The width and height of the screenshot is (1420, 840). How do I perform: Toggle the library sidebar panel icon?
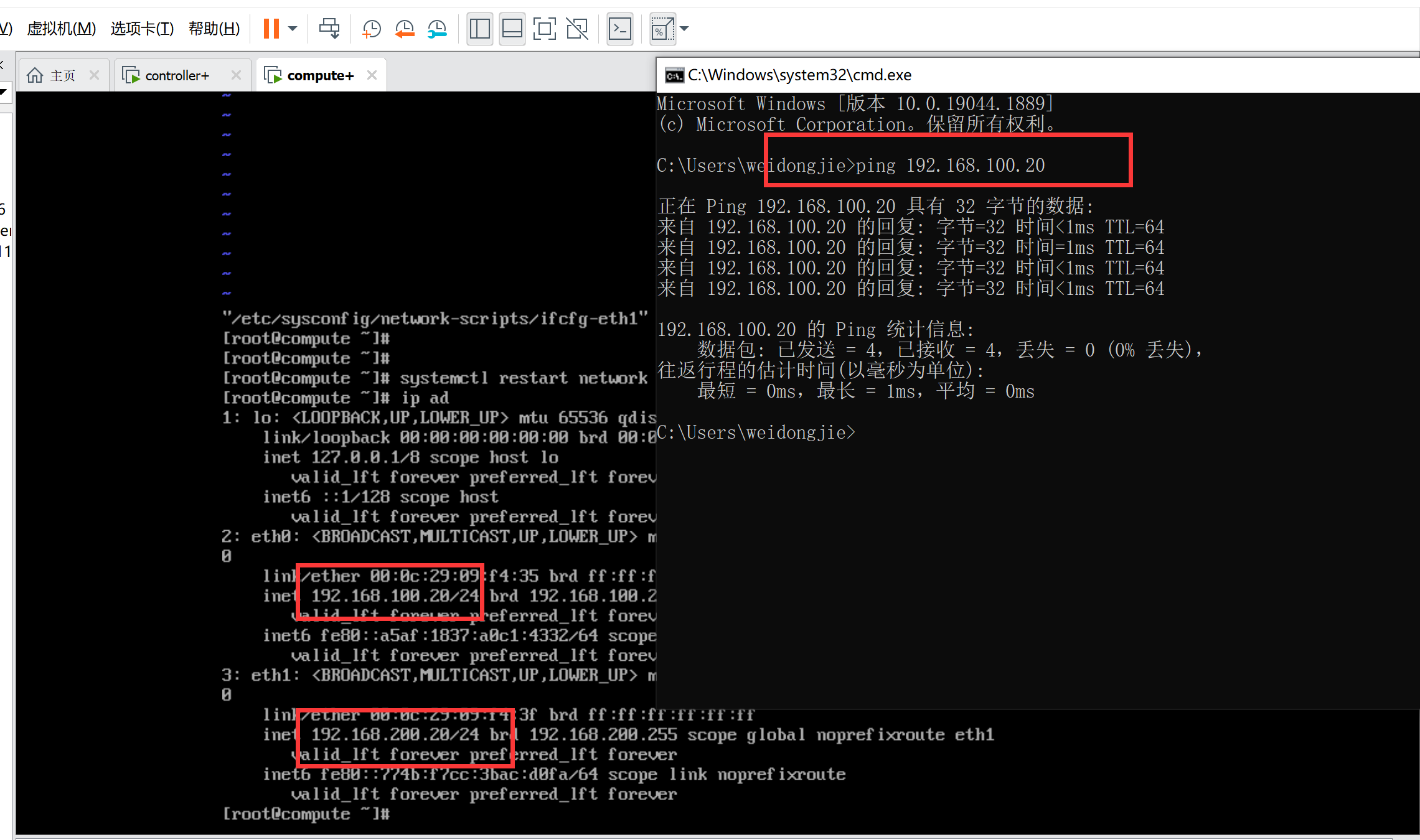click(480, 29)
